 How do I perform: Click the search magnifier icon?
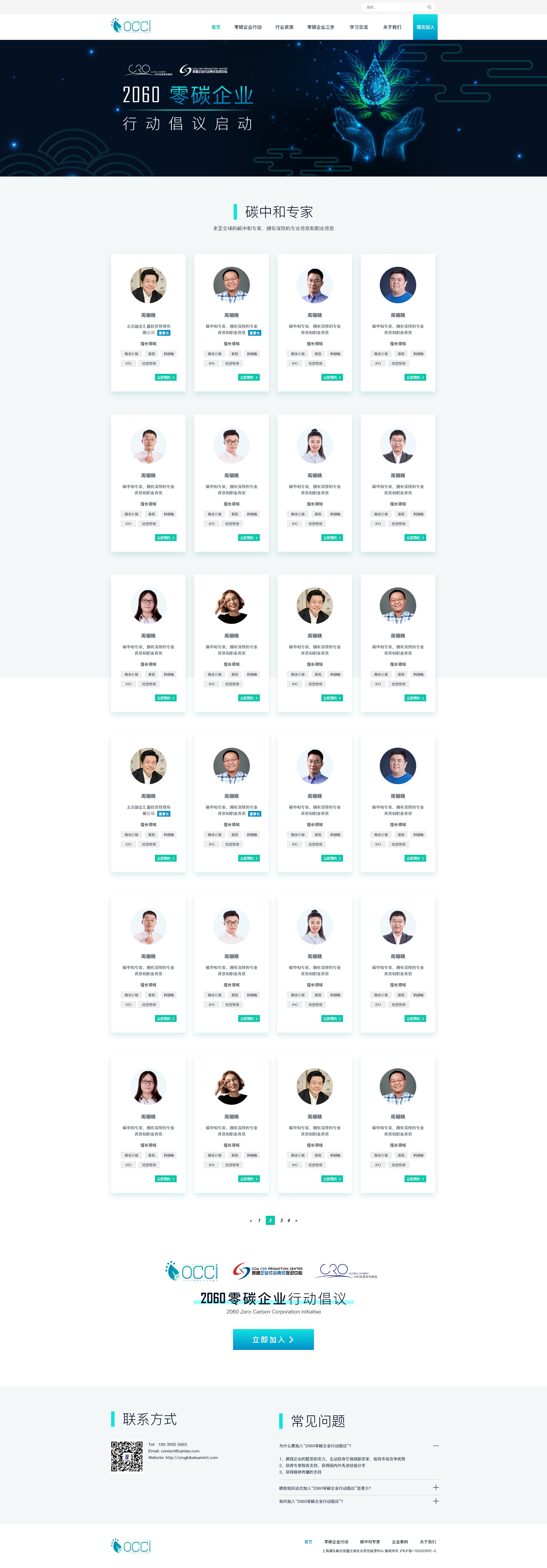pyautogui.click(x=429, y=7)
